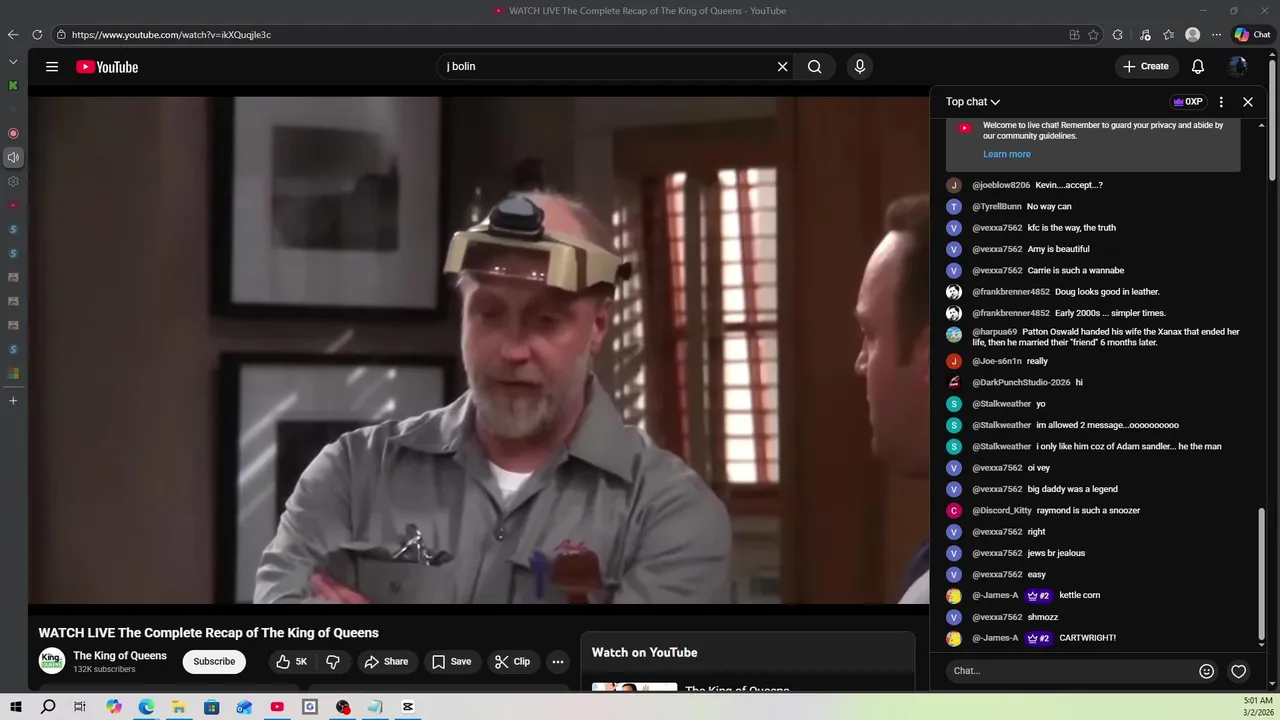Open the YouTube guide hamburger menu
Screen dimensions: 1280x720
point(52,67)
